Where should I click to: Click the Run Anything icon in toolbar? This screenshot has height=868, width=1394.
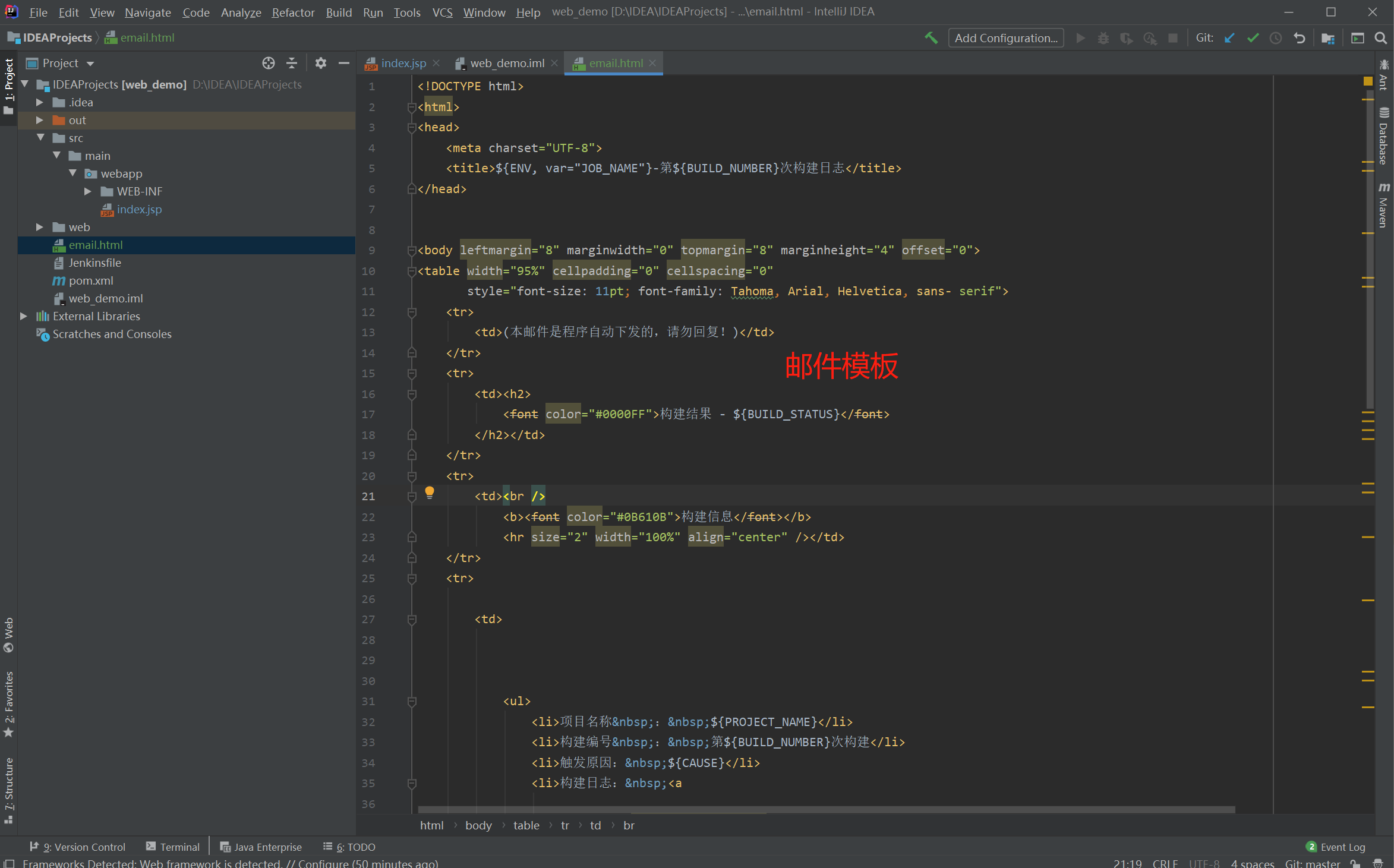coord(1357,38)
